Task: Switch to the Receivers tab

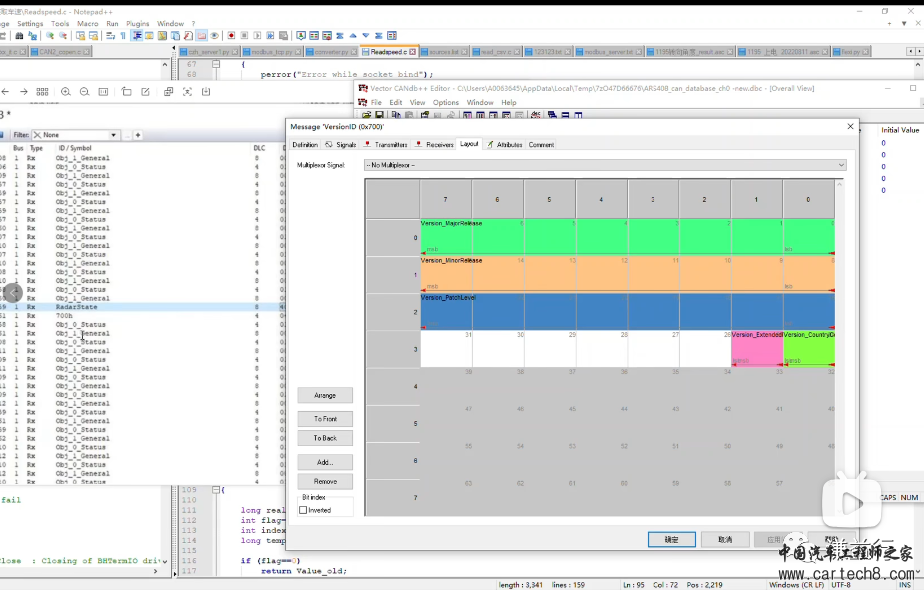Action: pos(435,145)
